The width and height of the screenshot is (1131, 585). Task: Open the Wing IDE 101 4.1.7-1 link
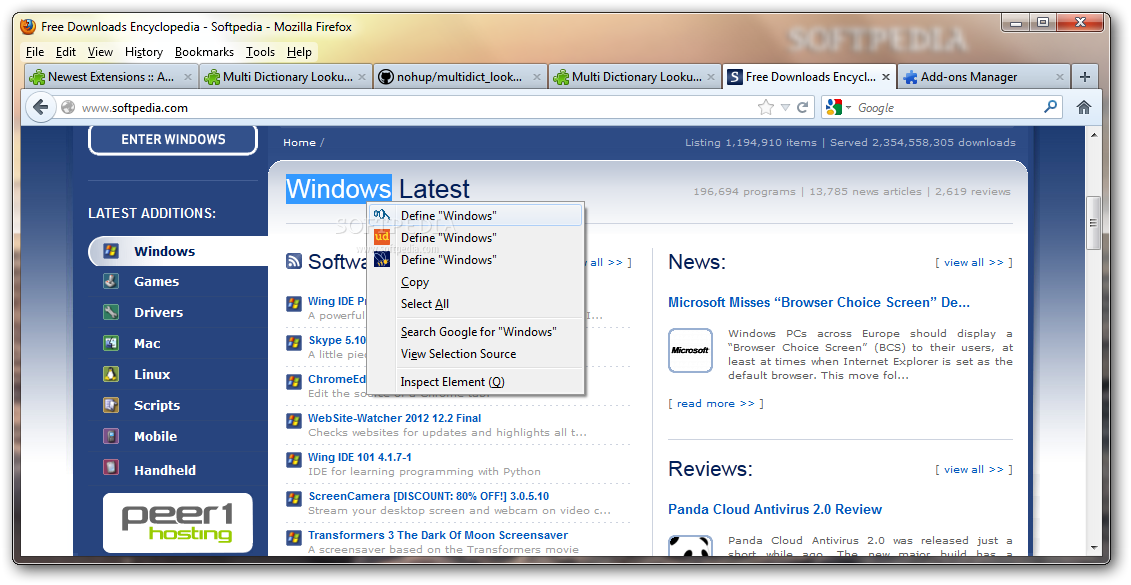360,457
